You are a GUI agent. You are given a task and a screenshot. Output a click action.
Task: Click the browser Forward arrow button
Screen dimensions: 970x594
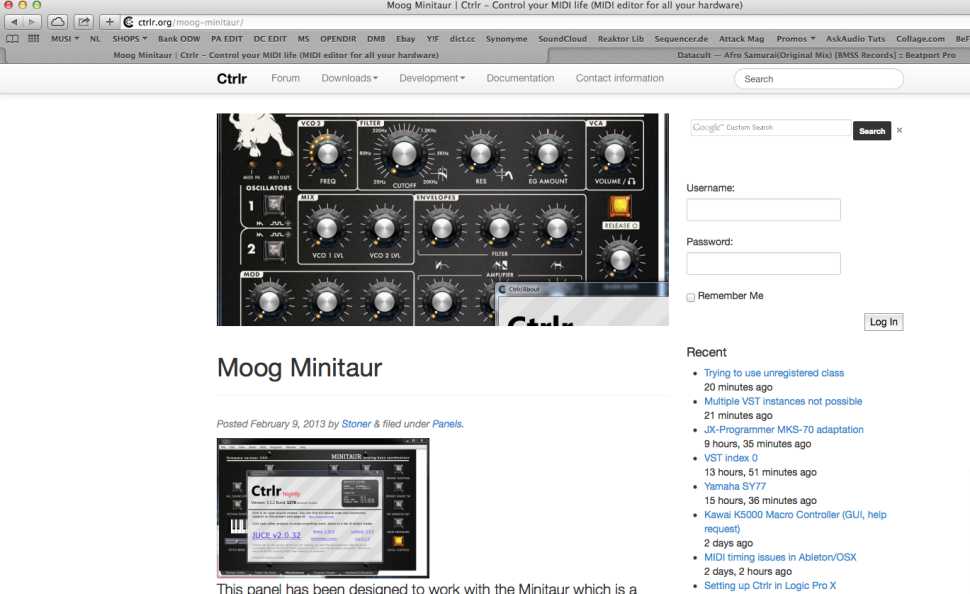[33, 22]
